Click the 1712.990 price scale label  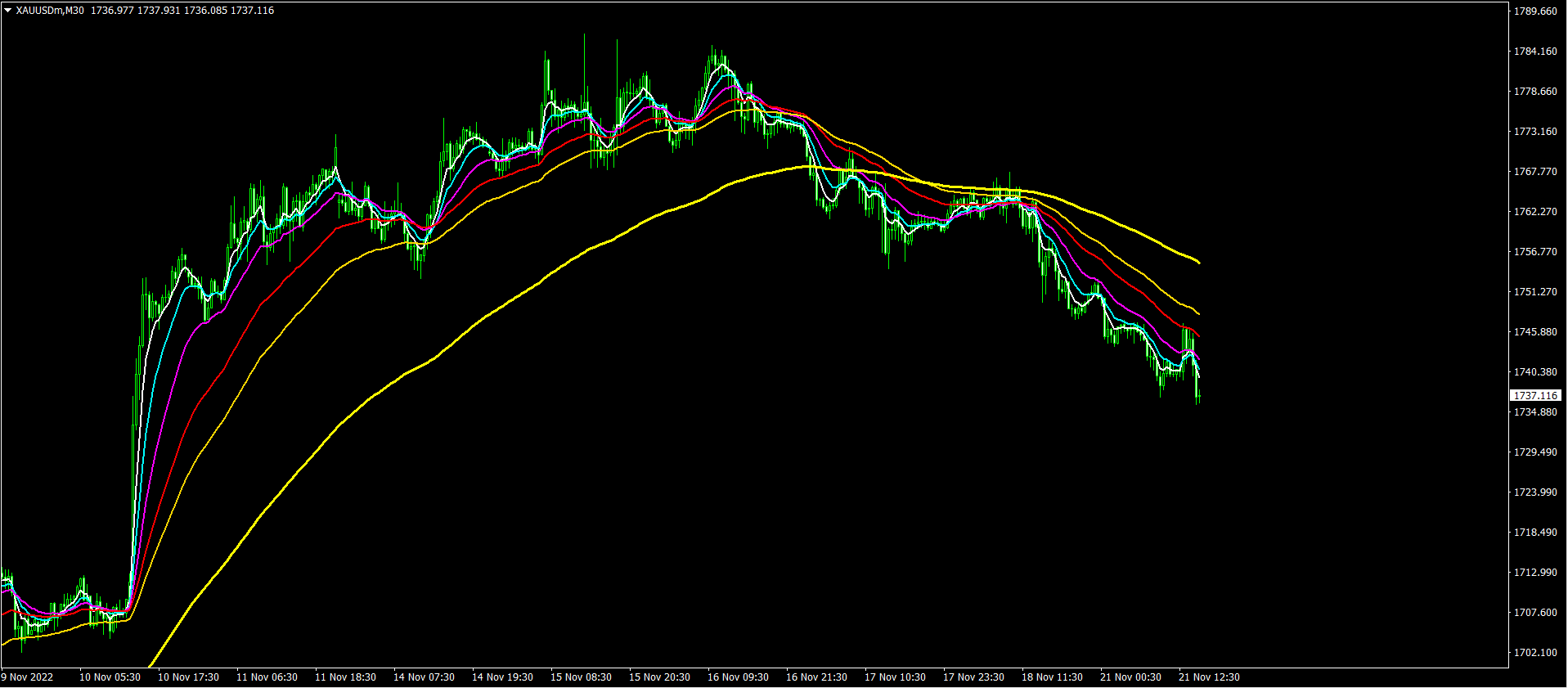coord(1535,573)
